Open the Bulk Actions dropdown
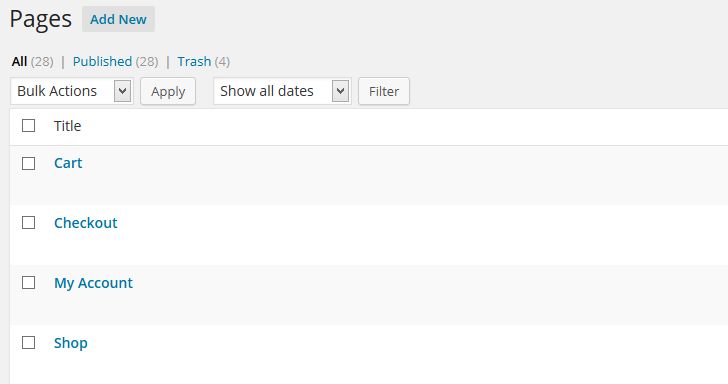 click(x=72, y=91)
